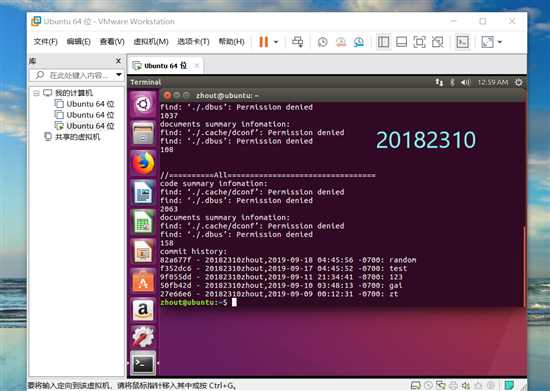Viewport: 550px width, 391px height.
Task: Open LibreOffice Writer from launcher
Action: click(x=143, y=193)
